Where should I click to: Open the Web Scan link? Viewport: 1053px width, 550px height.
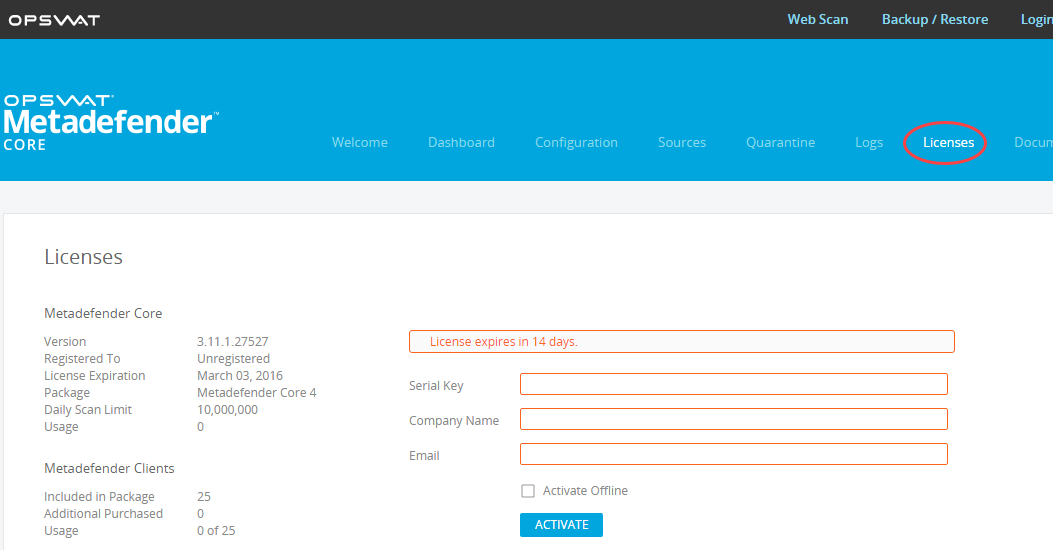tap(817, 19)
